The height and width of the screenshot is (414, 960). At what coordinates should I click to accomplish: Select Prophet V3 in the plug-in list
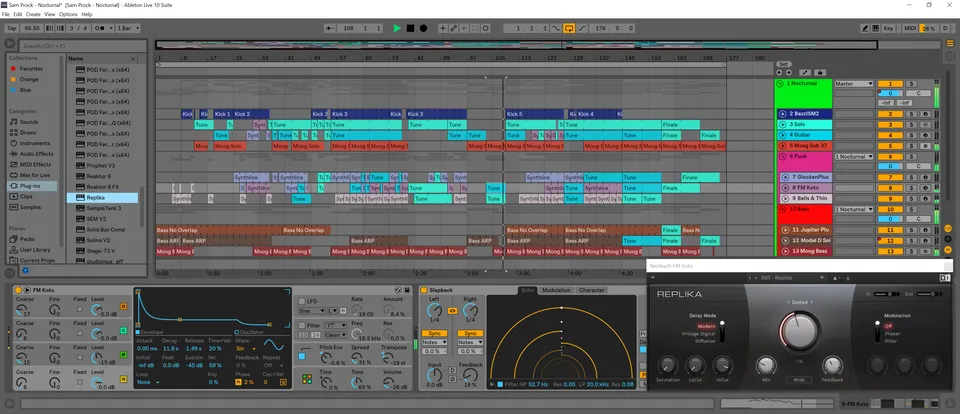click(x=102, y=165)
